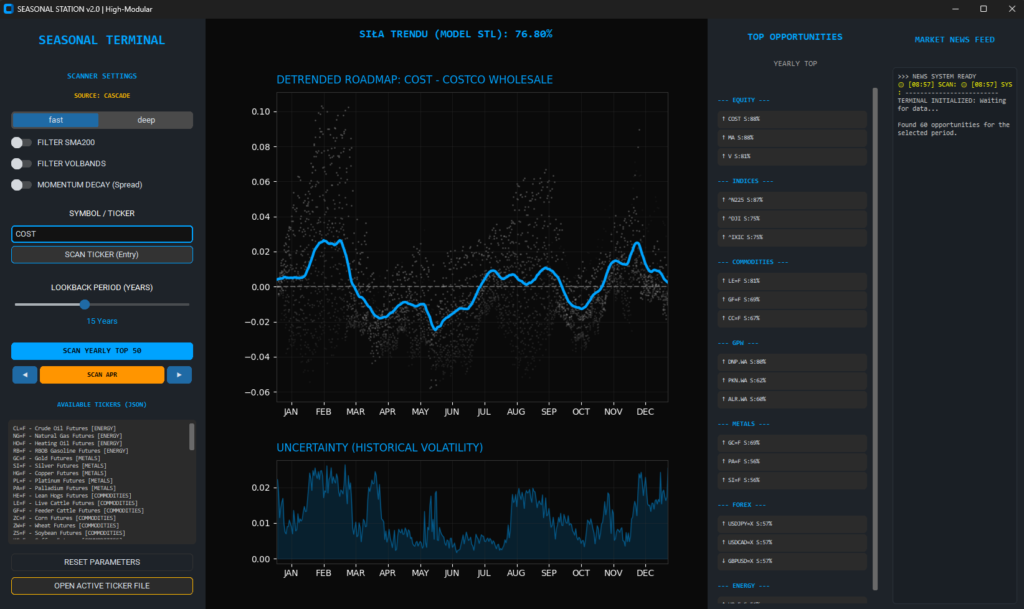Click the next month arrow button
The height and width of the screenshot is (609, 1024).
tap(179, 375)
